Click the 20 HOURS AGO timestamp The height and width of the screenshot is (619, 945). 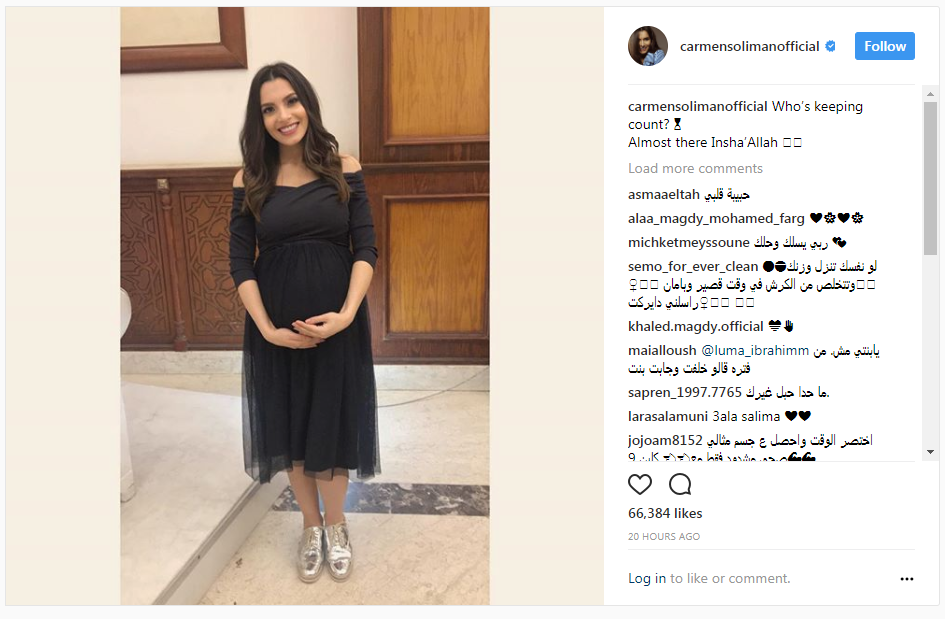664,536
